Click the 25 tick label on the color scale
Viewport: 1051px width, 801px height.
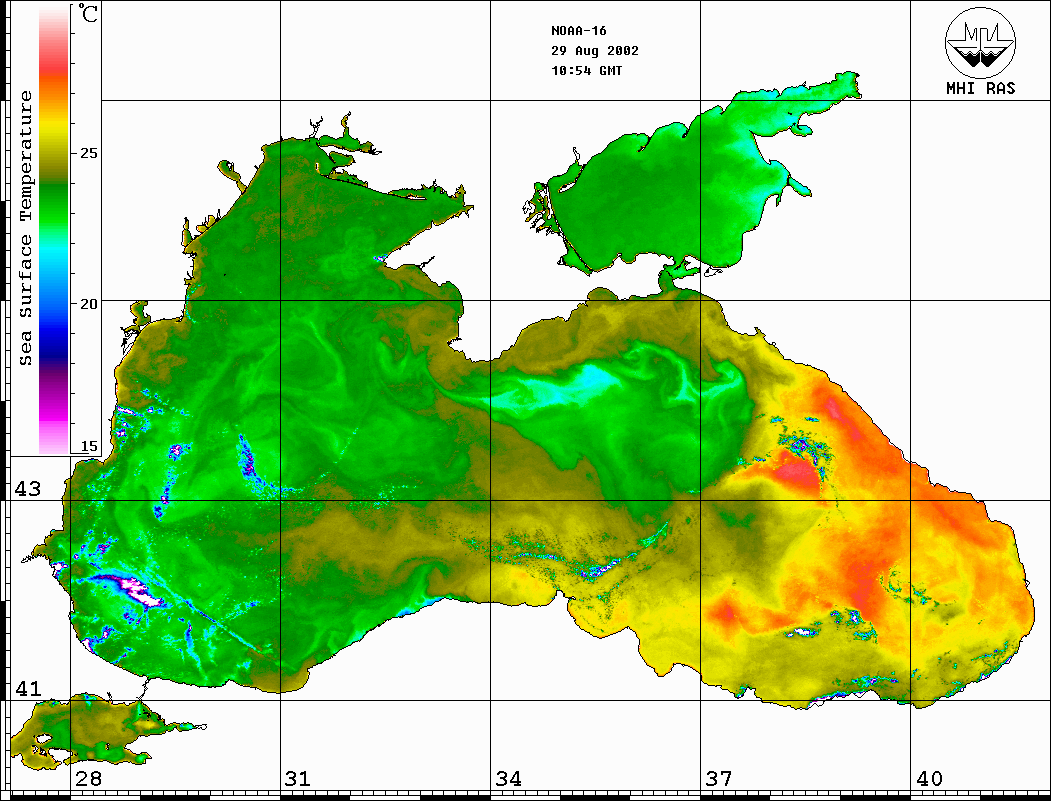click(x=88, y=153)
